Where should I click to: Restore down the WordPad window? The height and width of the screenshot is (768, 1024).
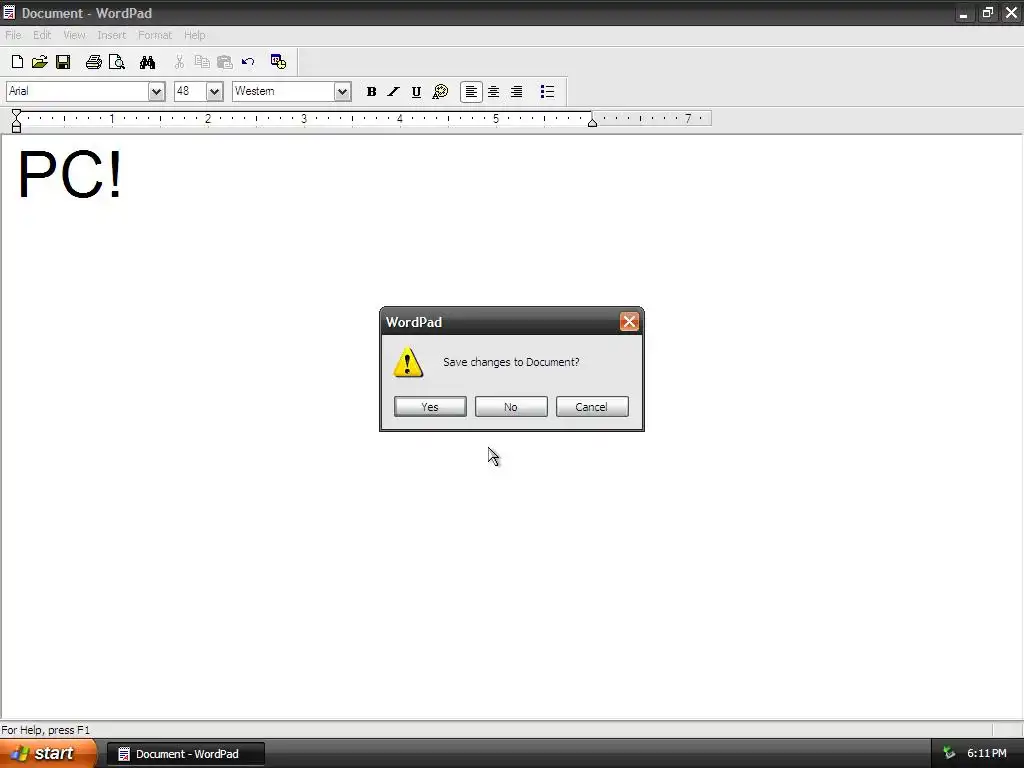(x=987, y=13)
